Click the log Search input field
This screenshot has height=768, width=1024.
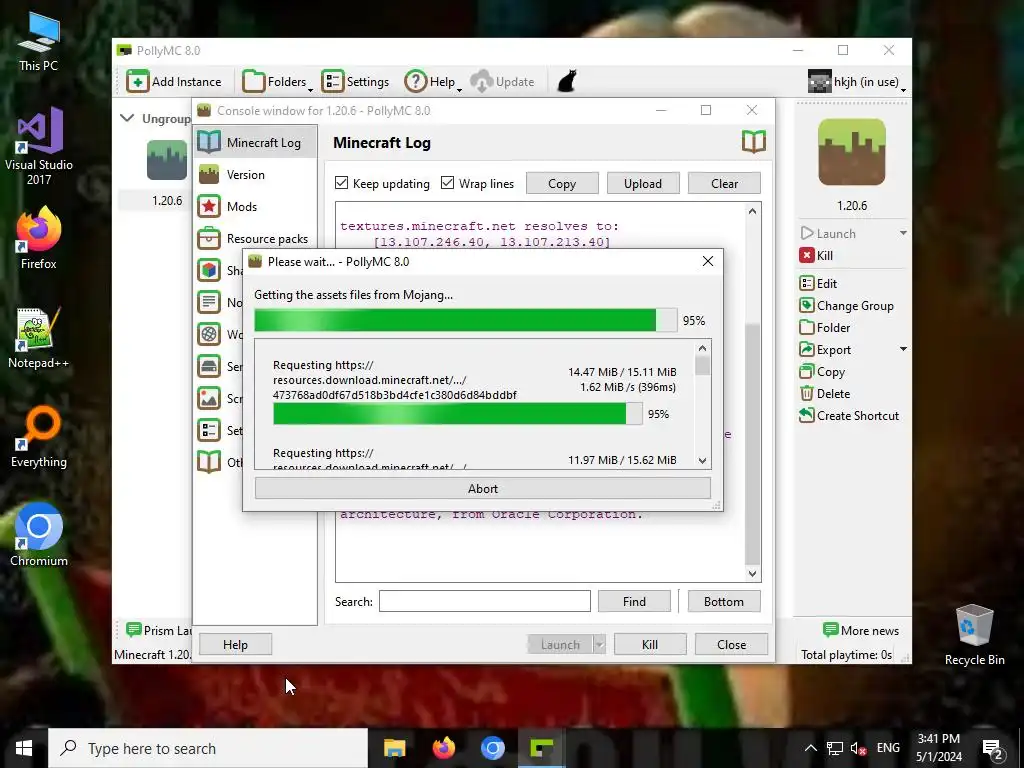point(485,601)
